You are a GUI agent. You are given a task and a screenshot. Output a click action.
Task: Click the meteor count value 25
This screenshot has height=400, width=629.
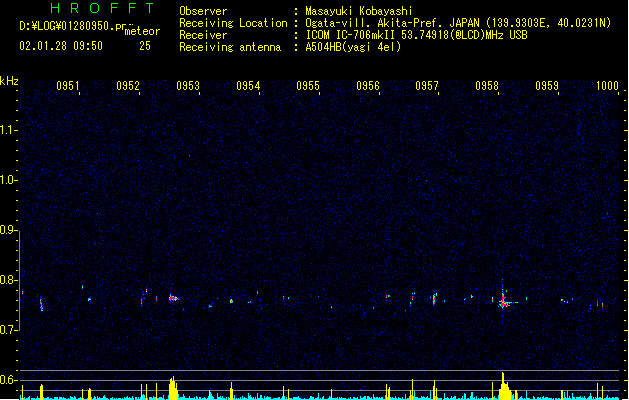(x=145, y=46)
